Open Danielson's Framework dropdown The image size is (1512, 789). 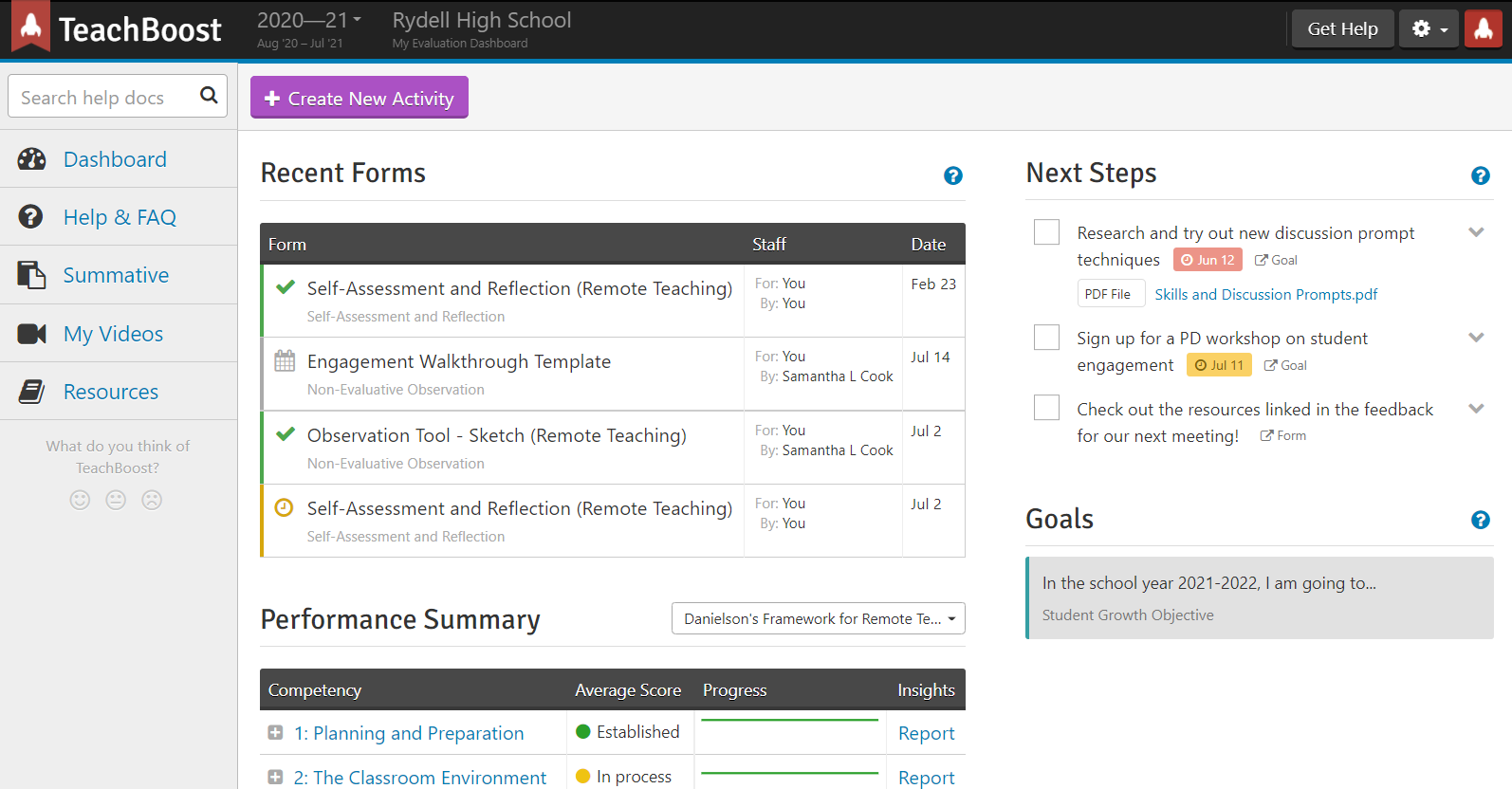click(819, 618)
